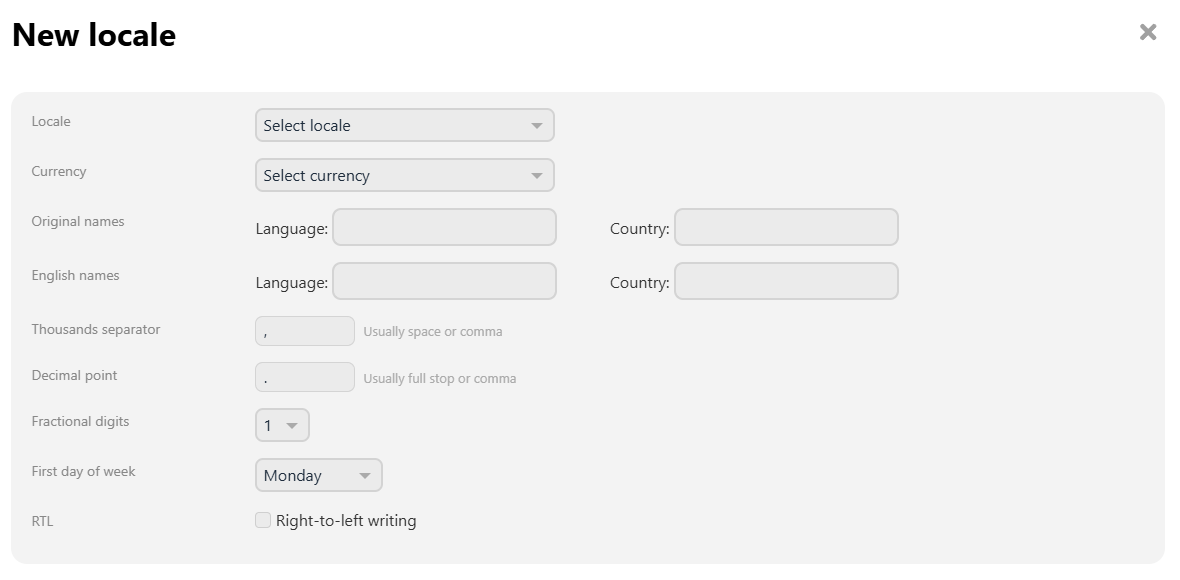
Task: Enable the Right-to-left writing checkbox
Action: pyautogui.click(x=263, y=520)
